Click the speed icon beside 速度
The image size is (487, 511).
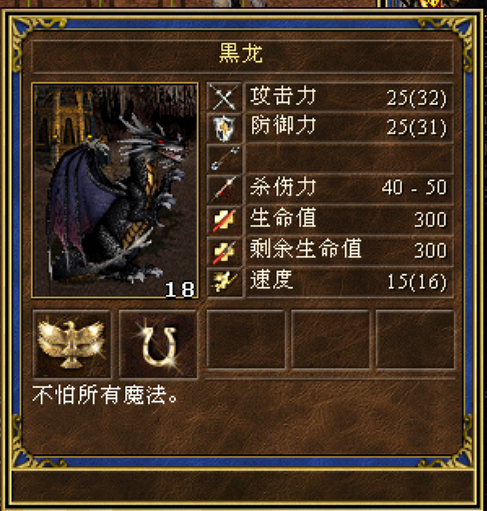click(224, 282)
